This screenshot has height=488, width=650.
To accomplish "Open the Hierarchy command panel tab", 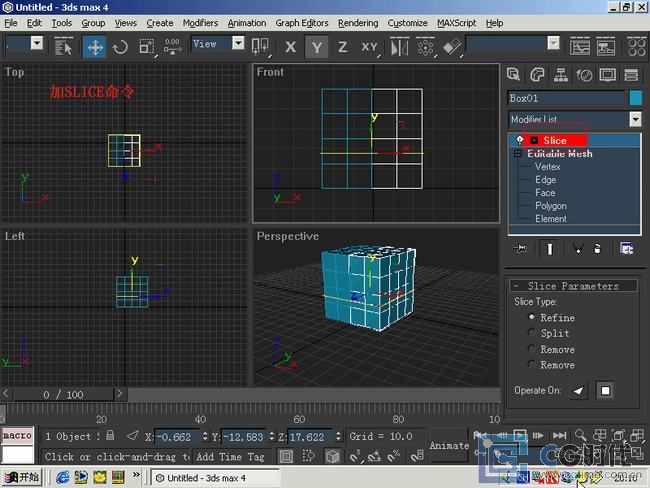I will tap(561, 75).
